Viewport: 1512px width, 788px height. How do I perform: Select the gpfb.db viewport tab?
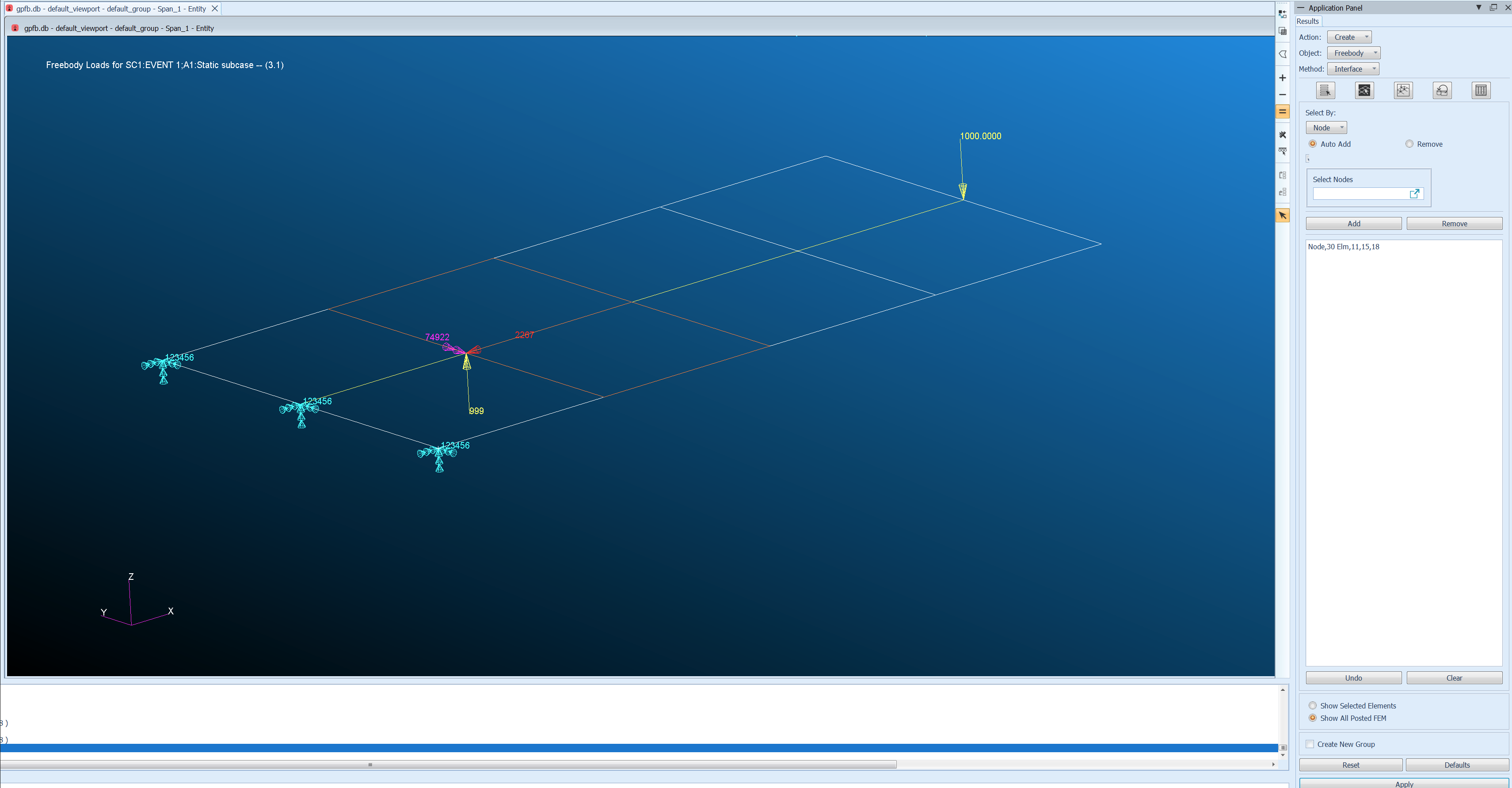pyautogui.click(x=111, y=9)
